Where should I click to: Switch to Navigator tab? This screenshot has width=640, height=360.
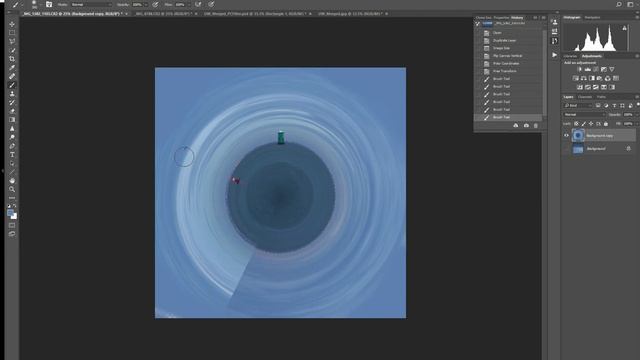coord(592,18)
